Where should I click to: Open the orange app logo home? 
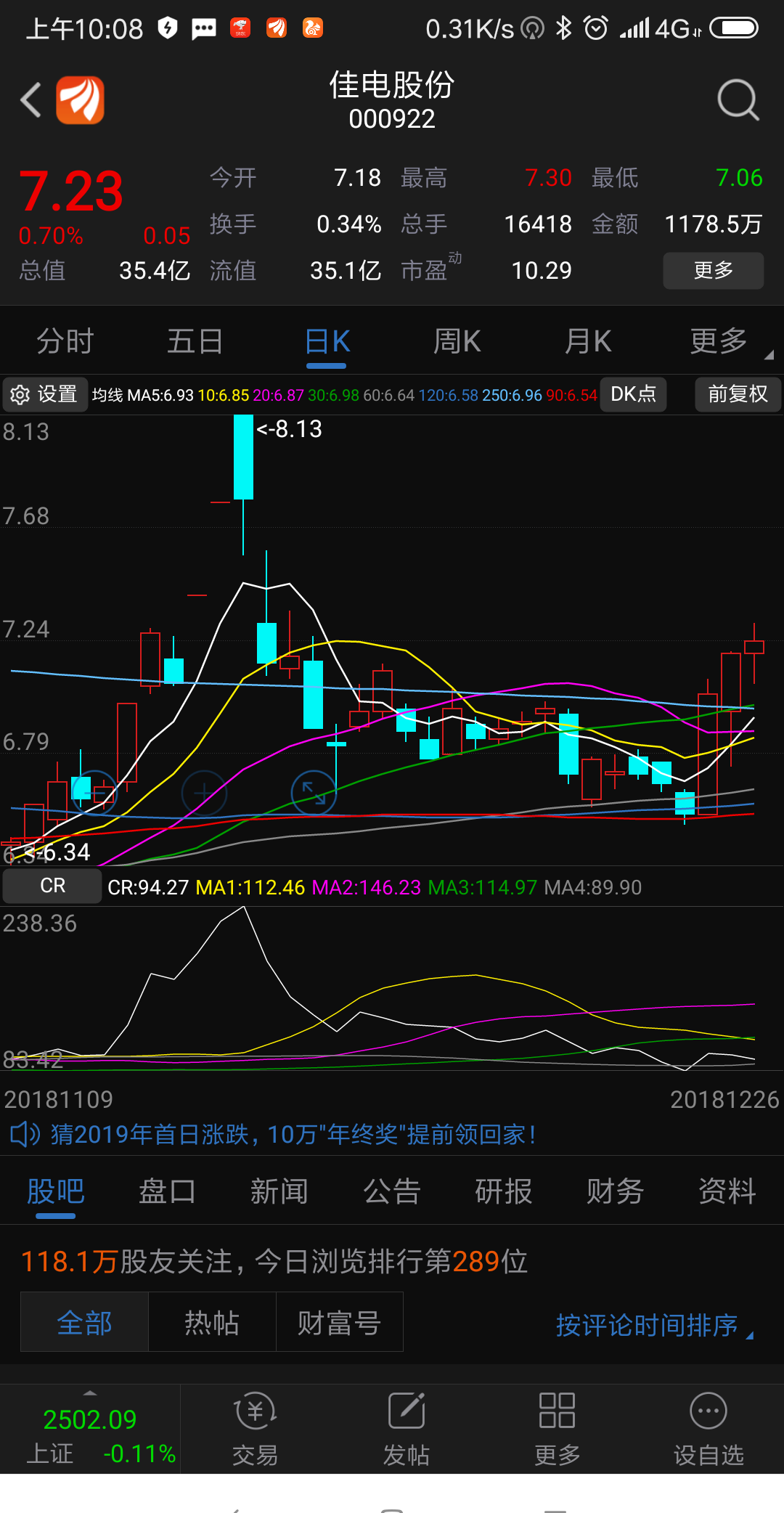click(x=81, y=100)
